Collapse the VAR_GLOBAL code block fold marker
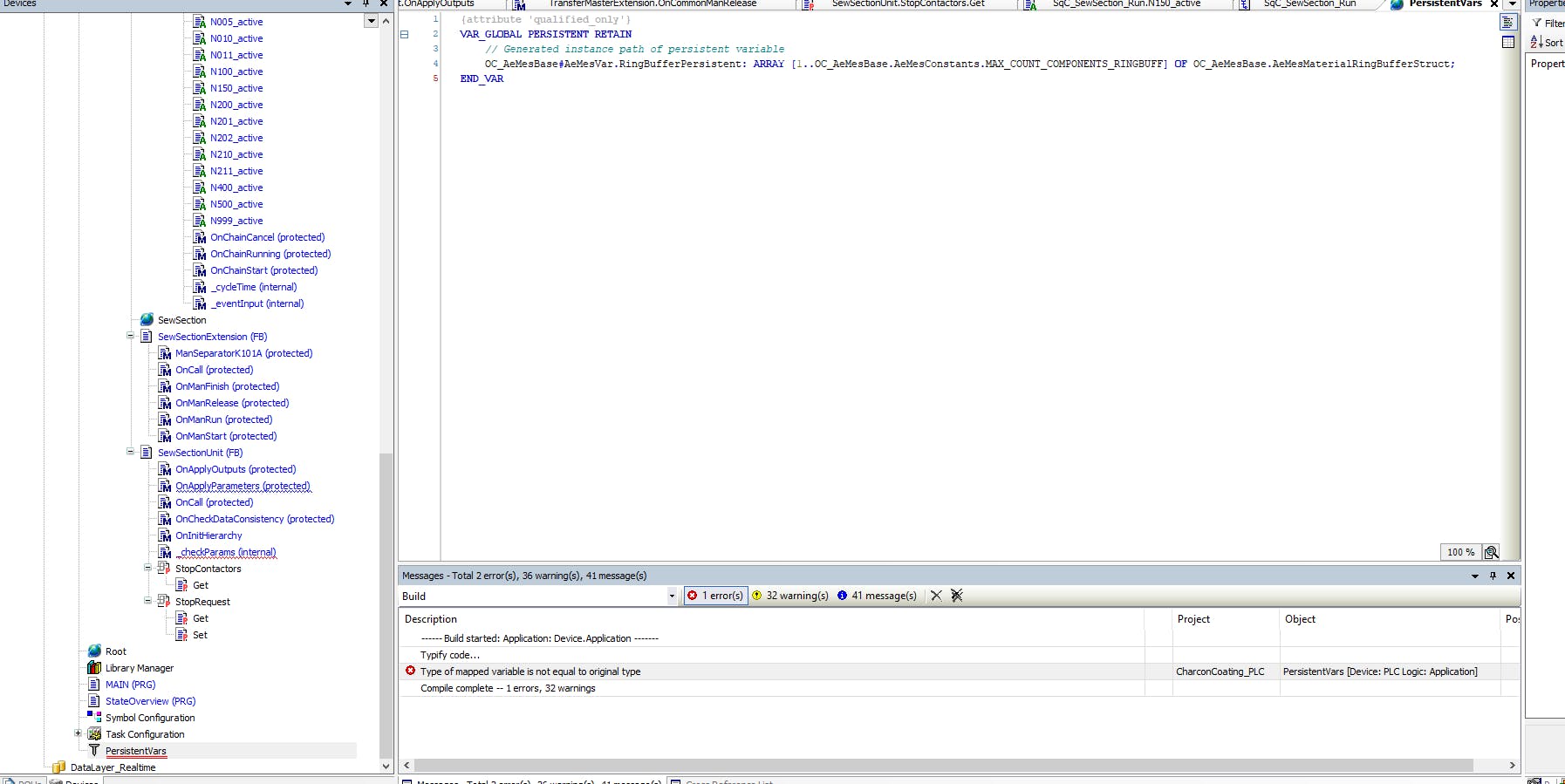Image resolution: width=1565 pixels, height=784 pixels. click(x=404, y=35)
